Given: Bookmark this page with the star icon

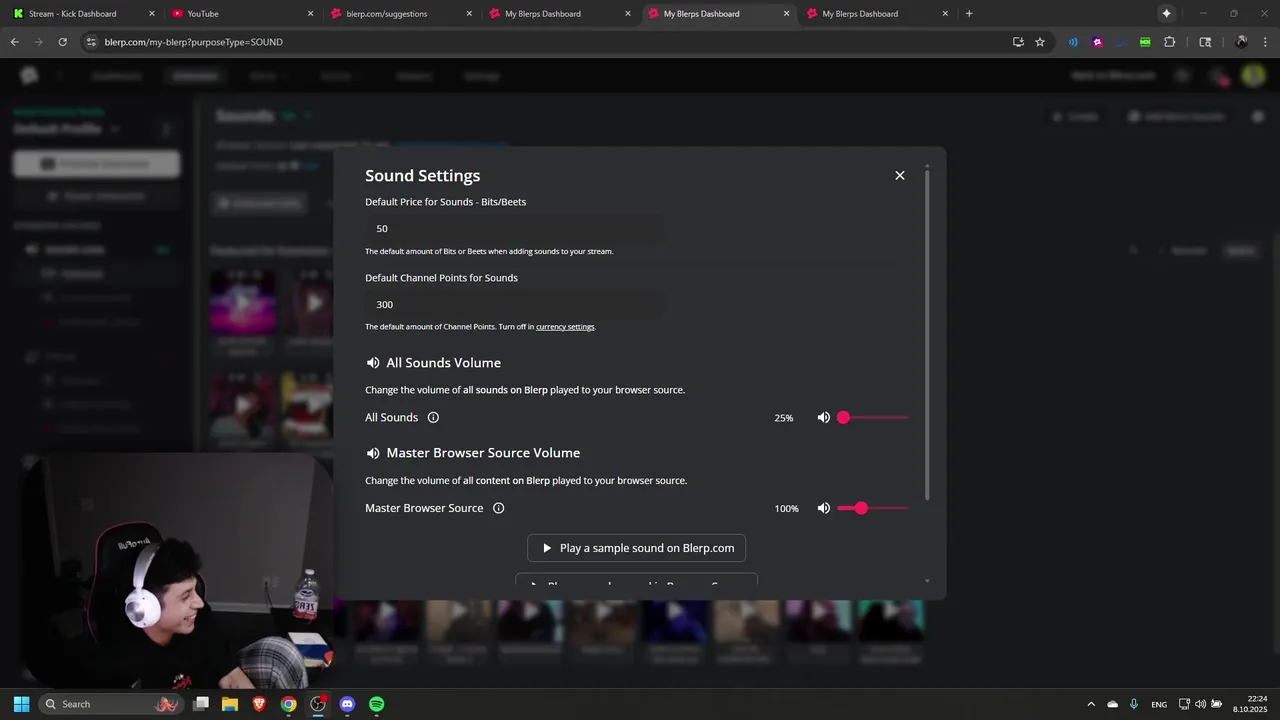Looking at the screenshot, I should pos(1040,42).
